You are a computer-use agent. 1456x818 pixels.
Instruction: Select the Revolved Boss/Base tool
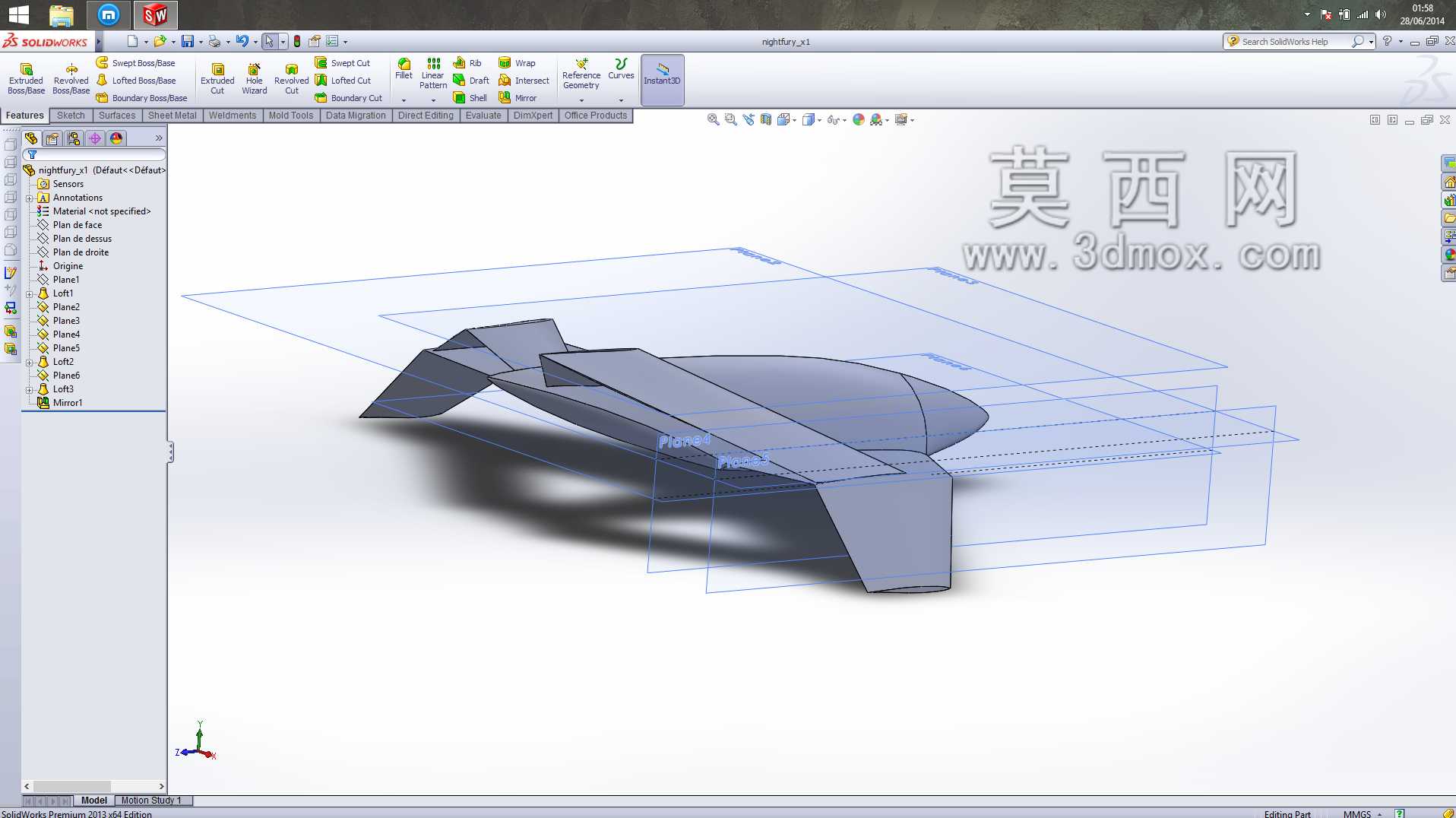click(x=71, y=79)
